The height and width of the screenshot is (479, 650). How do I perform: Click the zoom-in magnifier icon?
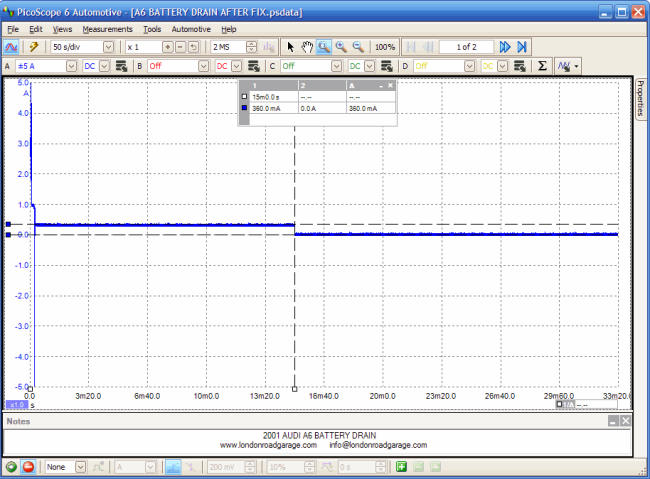click(341, 47)
